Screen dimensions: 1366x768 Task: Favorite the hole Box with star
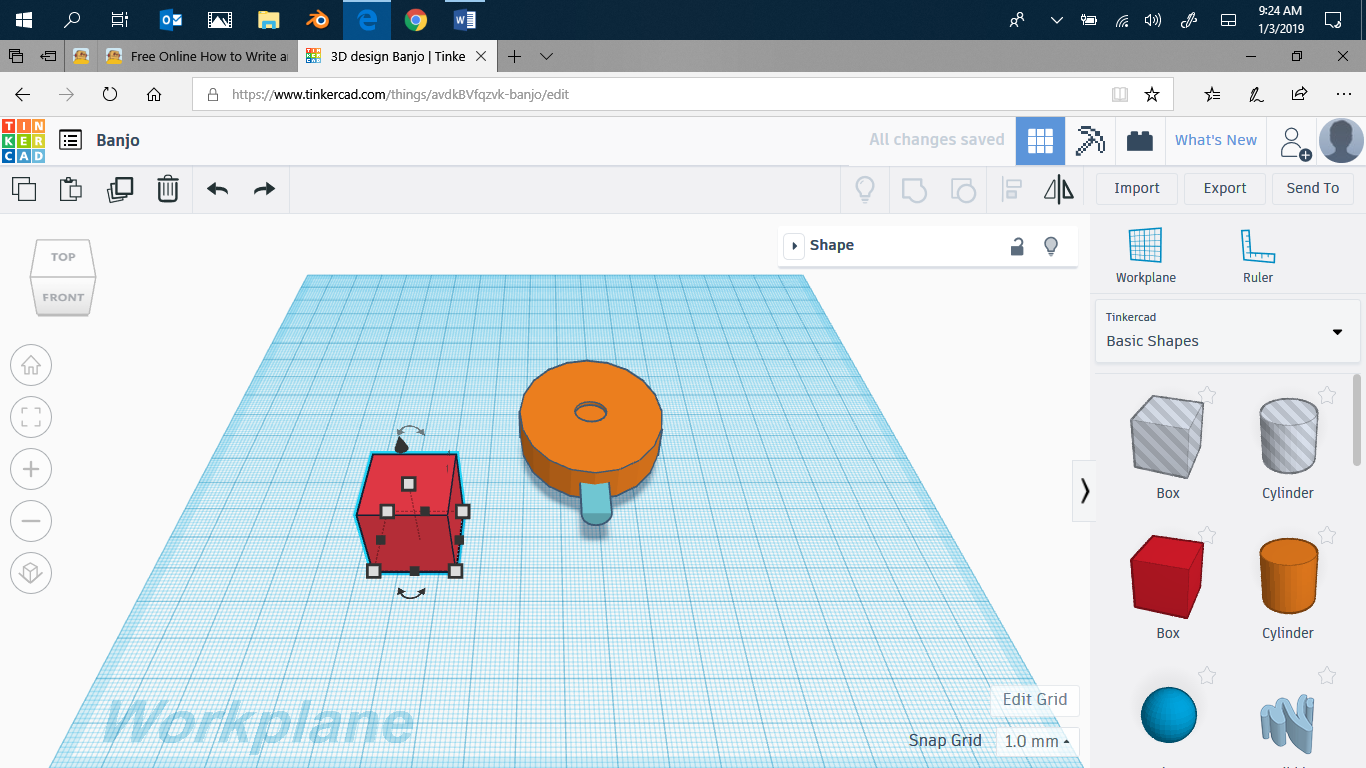1207,395
